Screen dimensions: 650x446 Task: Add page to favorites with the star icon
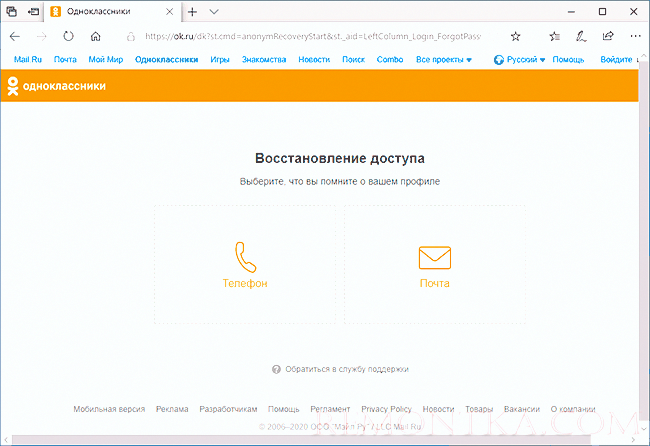click(515, 36)
